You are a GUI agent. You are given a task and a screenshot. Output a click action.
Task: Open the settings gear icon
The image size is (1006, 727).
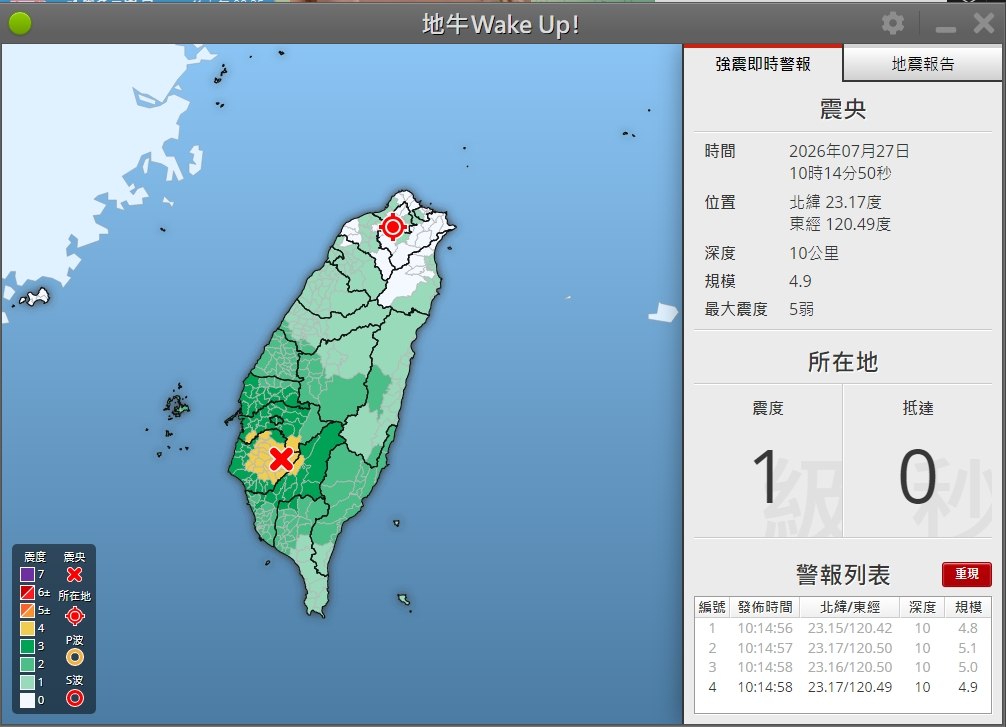(892, 24)
